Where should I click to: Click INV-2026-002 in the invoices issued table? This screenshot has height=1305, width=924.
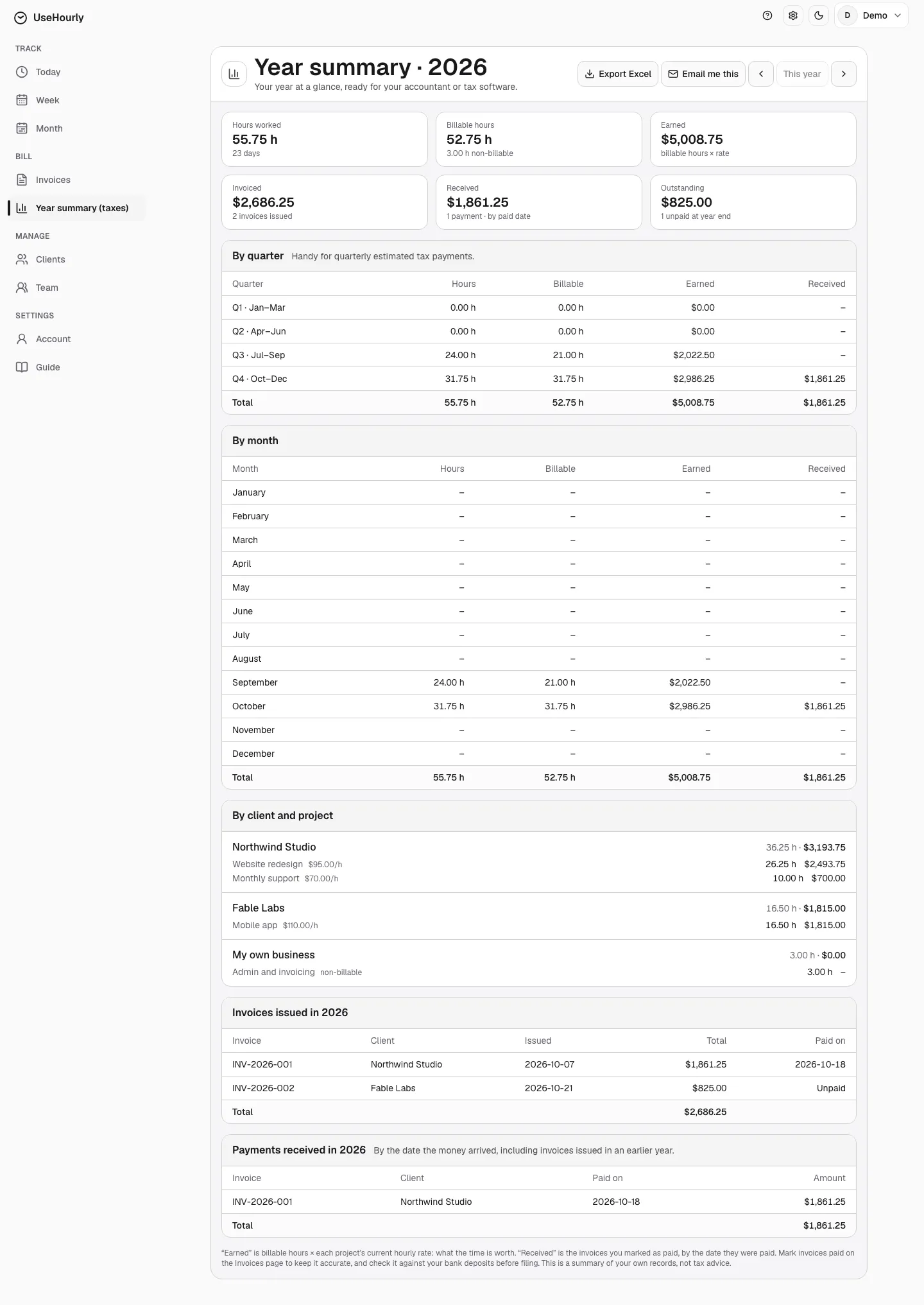tap(263, 1088)
